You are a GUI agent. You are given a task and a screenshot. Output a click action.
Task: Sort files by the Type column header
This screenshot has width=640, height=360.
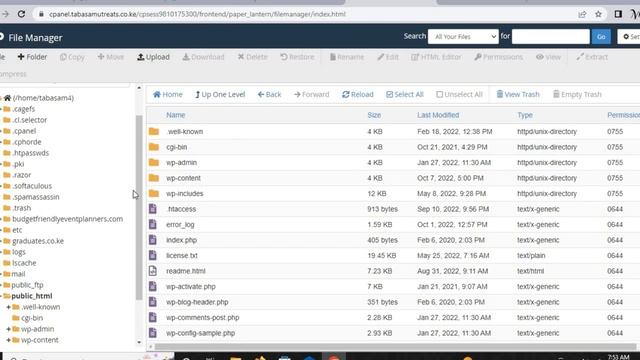tap(525, 115)
